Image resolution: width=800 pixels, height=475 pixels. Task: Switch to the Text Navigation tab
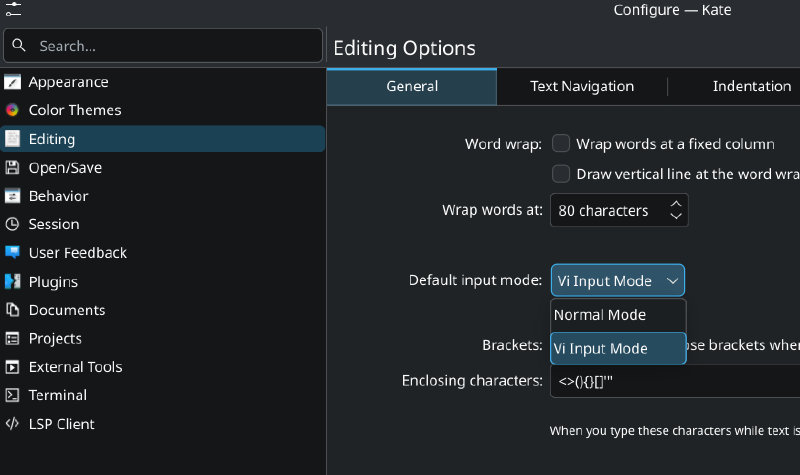582,86
